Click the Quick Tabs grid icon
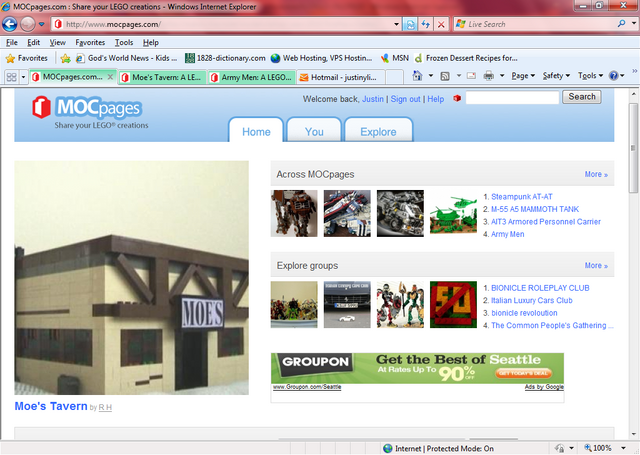Viewport: 640px width, 455px height. point(11,77)
